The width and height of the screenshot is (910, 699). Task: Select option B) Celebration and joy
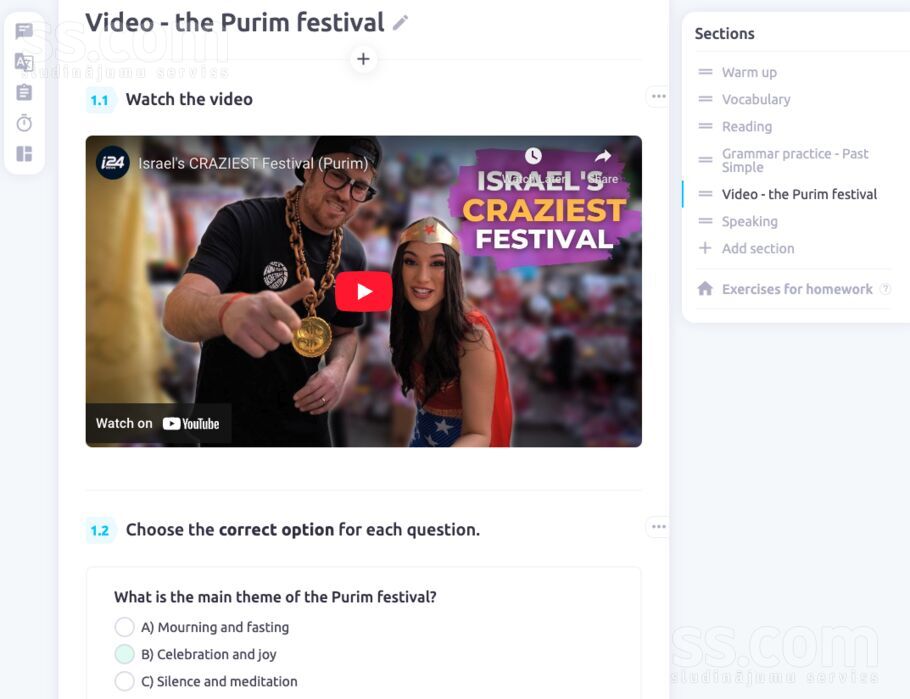point(125,654)
